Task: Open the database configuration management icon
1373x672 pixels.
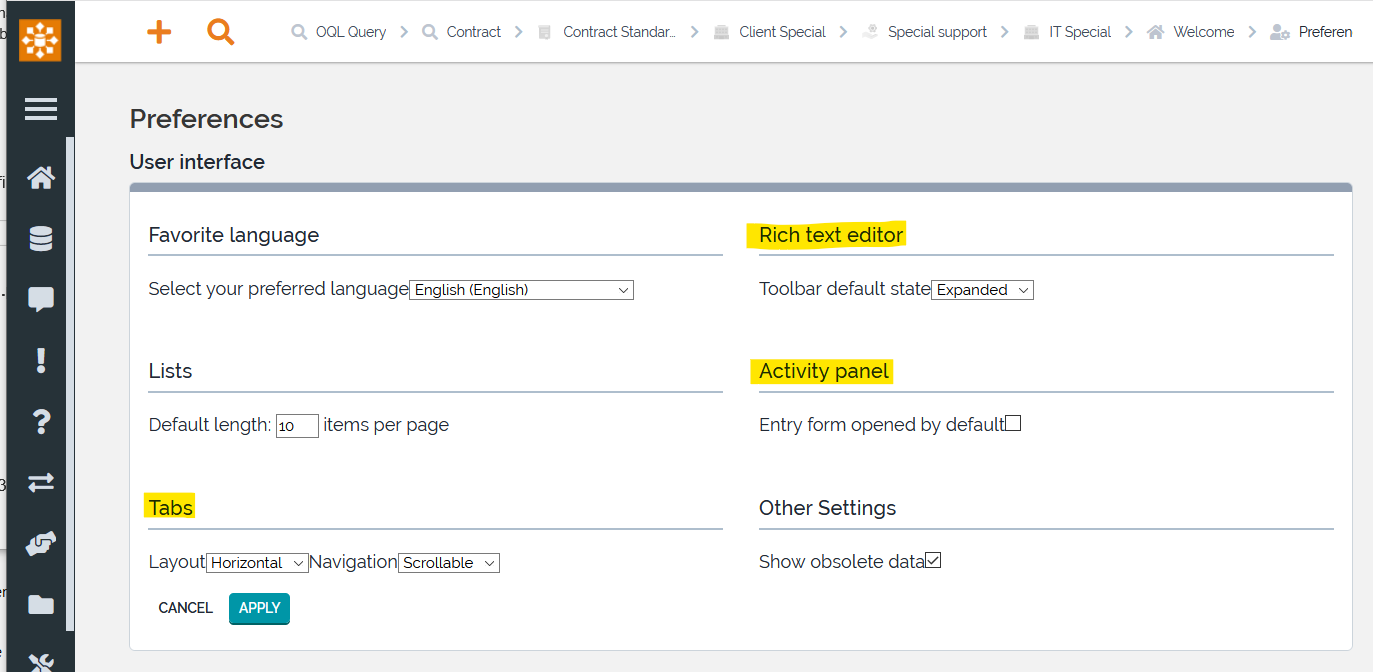Action: pos(40,239)
